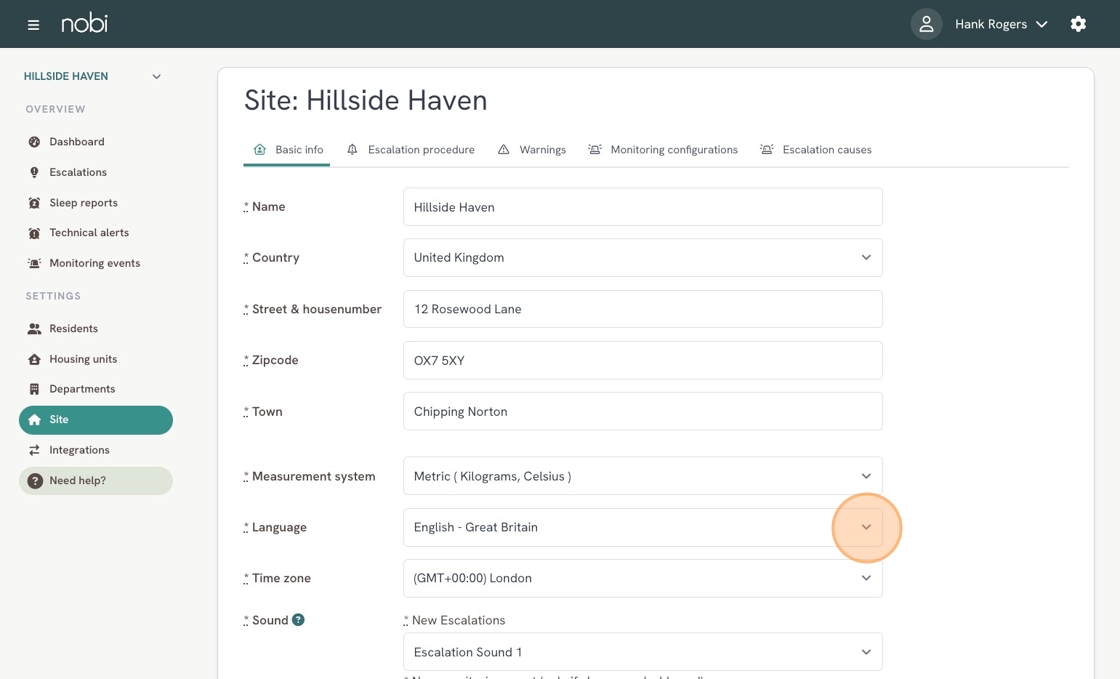Open Monitoring events page

click(94, 263)
